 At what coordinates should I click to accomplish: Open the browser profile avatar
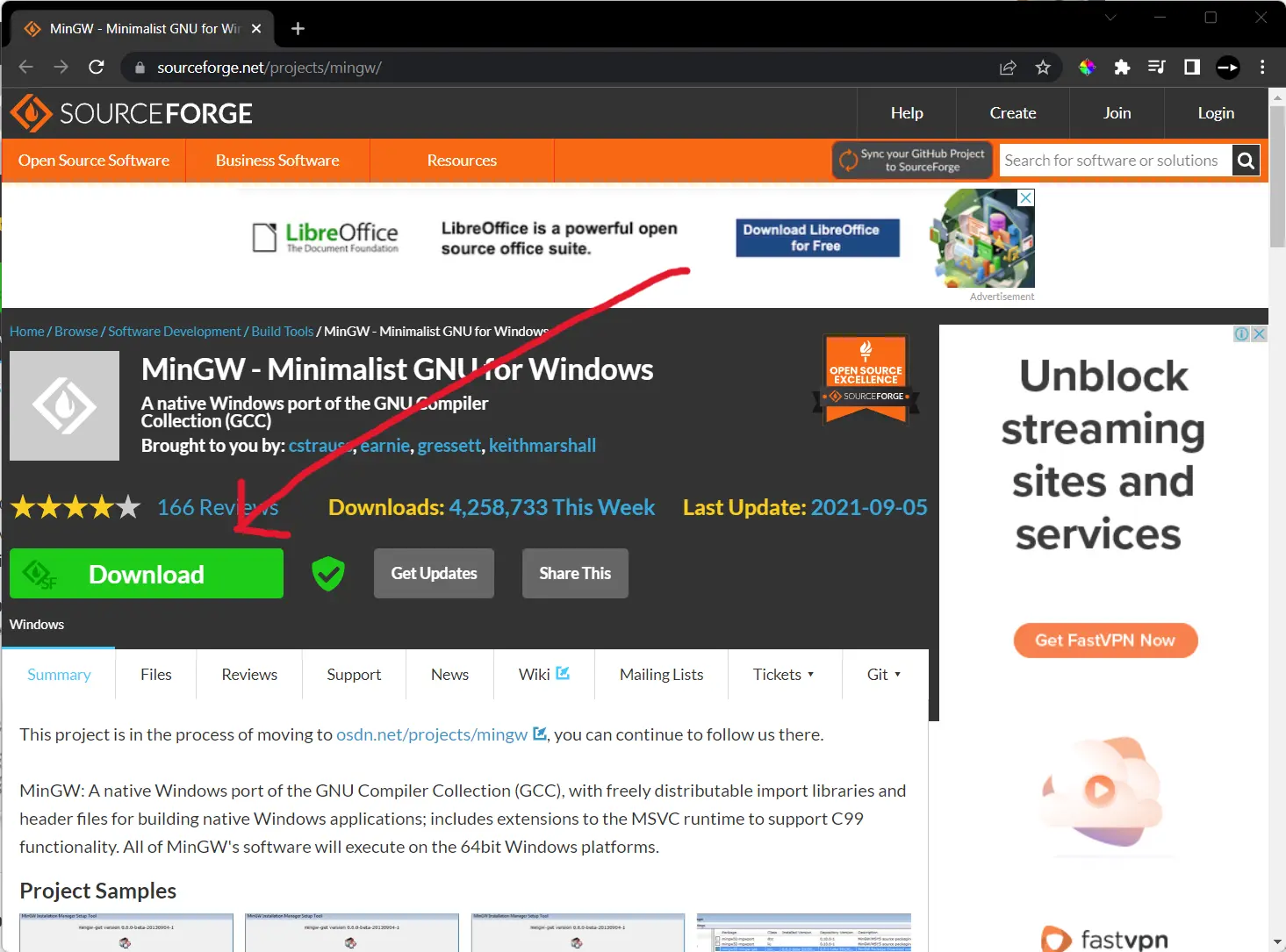click(x=1228, y=68)
